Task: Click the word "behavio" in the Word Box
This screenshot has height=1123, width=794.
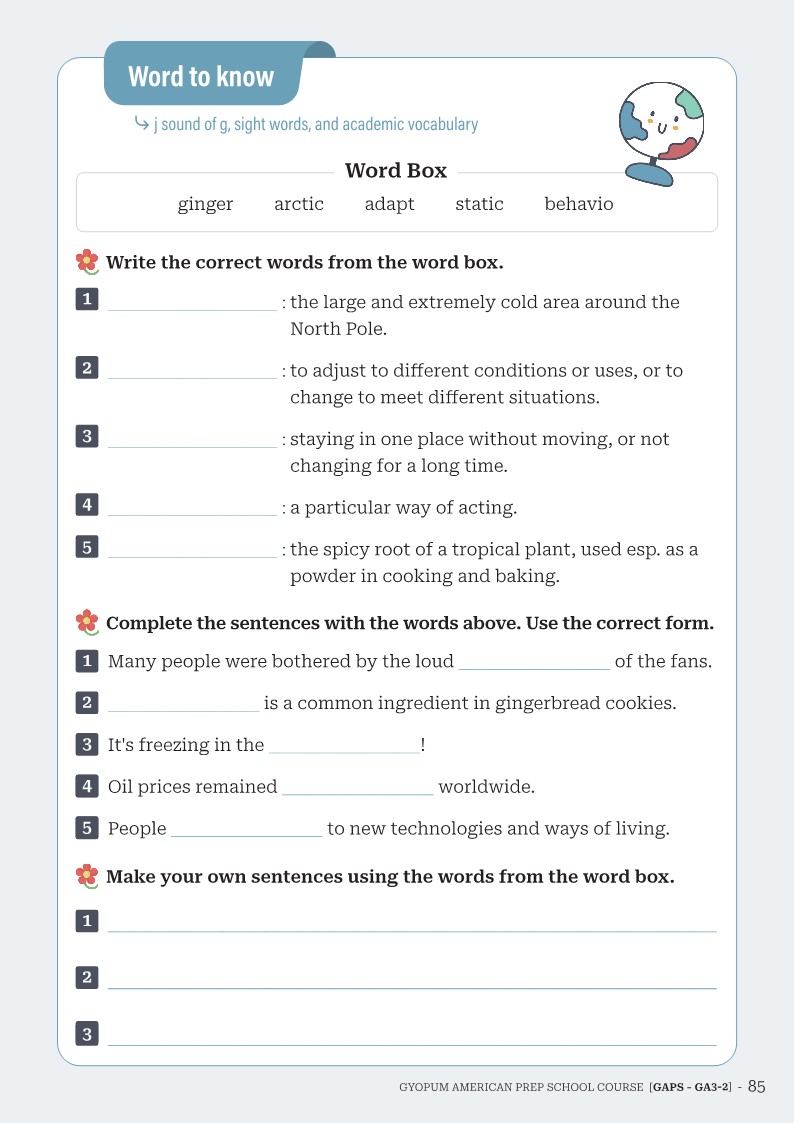Action: (579, 204)
